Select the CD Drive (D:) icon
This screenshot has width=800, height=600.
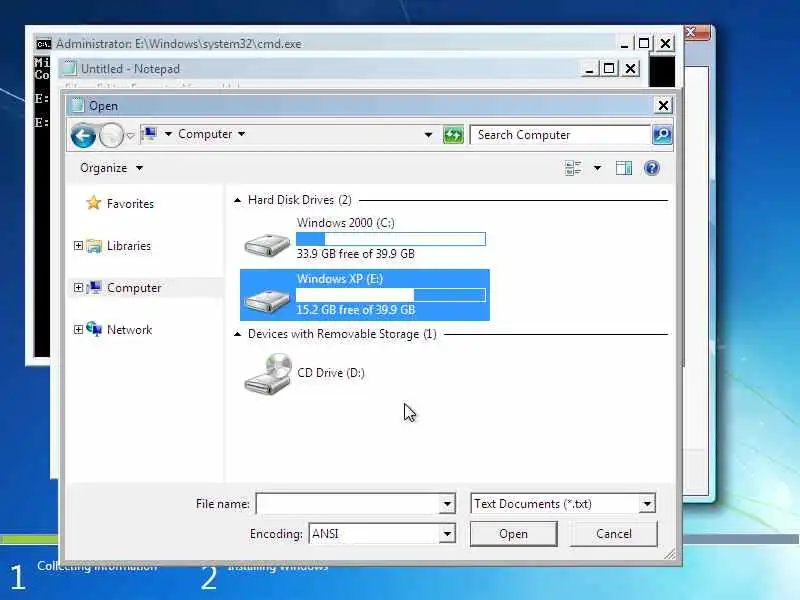pyautogui.click(x=267, y=374)
